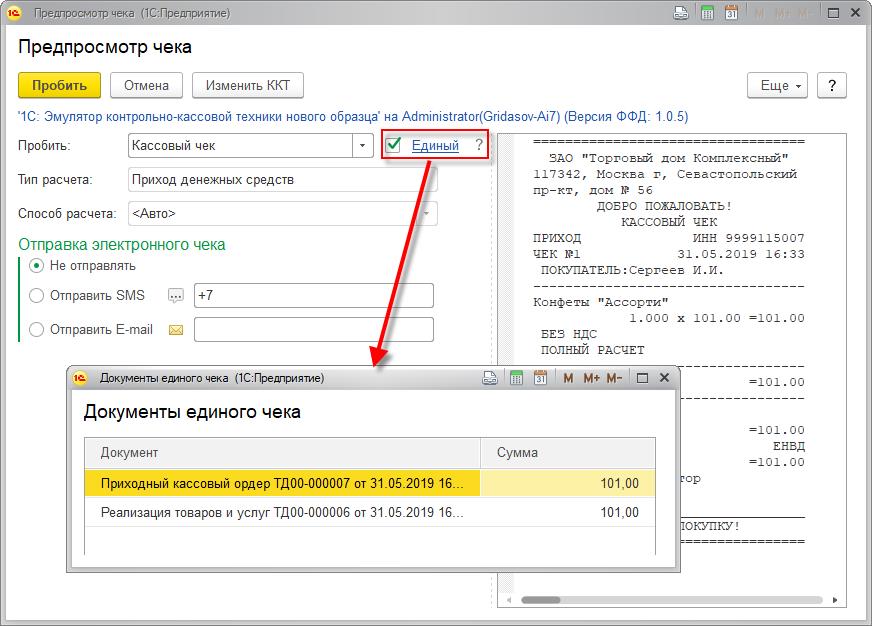This screenshot has width=872, height=626.
Task: Select the Отправить SMS radio button
Action: coord(37,295)
